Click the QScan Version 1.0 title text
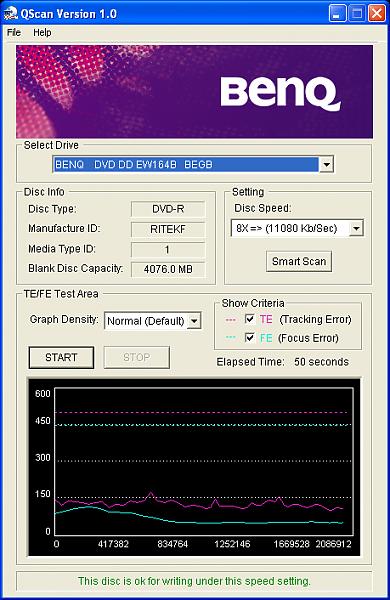This screenshot has width=390, height=600. pos(69,14)
